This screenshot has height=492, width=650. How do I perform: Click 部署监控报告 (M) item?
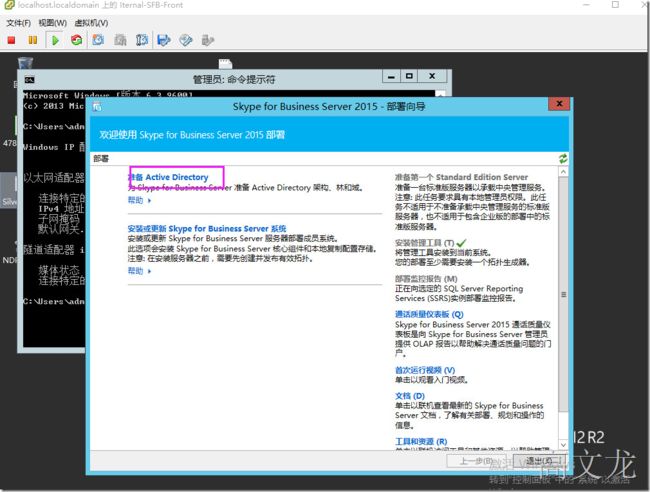(x=426, y=279)
